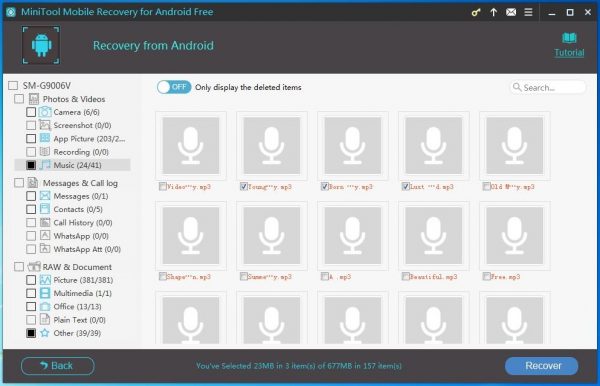
Task: Select the Screenshot (0/0) tree item
Action: [x=82, y=125]
